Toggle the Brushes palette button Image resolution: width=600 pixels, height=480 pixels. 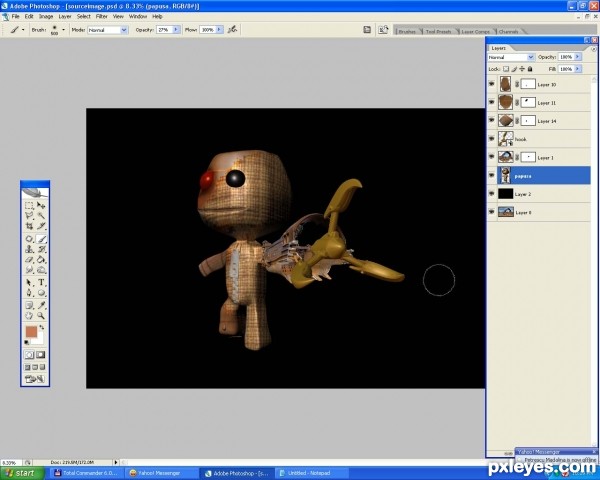[x=367, y=29]
